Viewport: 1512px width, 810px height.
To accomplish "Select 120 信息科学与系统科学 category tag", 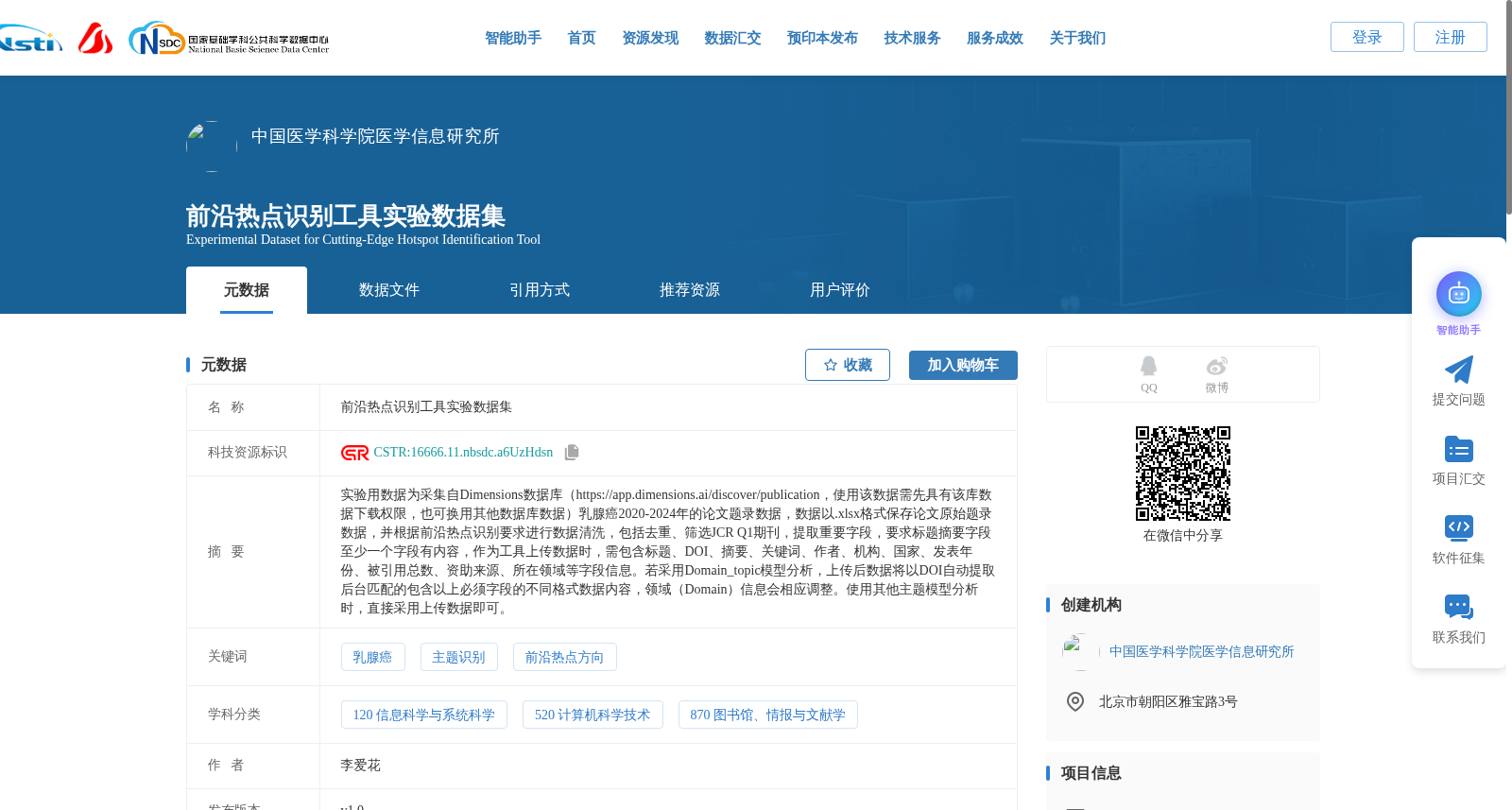I will point(424,715).
